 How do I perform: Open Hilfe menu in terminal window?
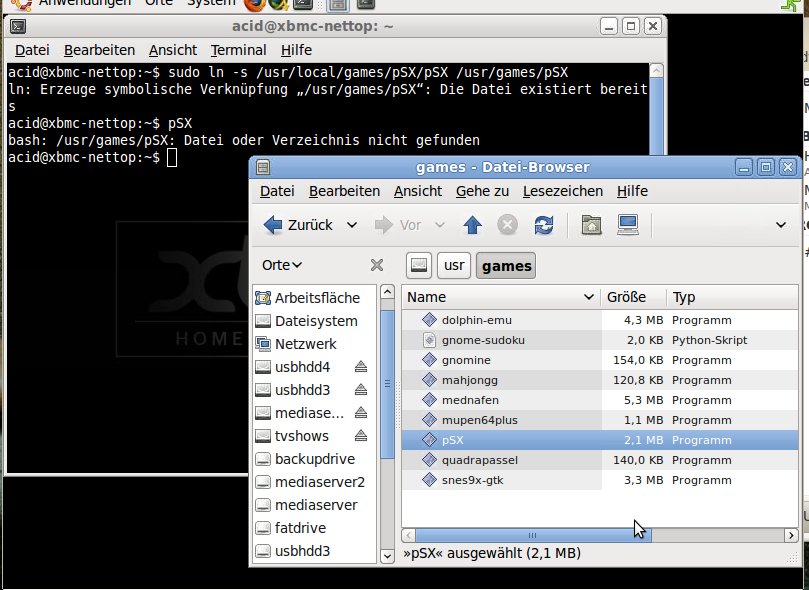296,50
